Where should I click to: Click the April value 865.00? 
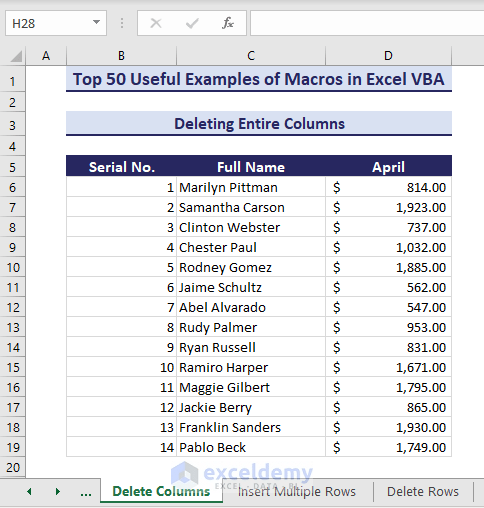point(388,407)
